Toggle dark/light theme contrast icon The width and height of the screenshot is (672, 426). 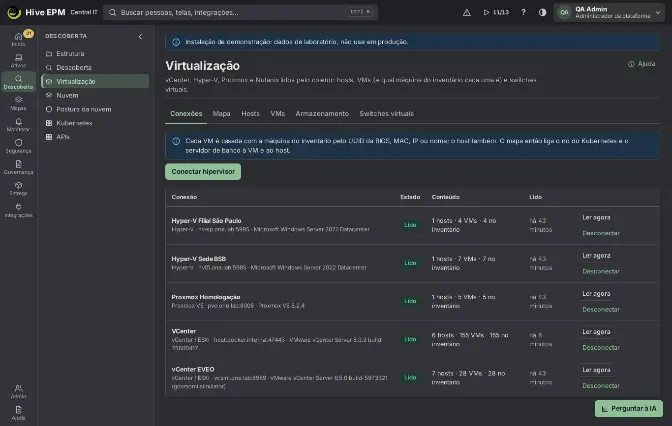[542, 12]
